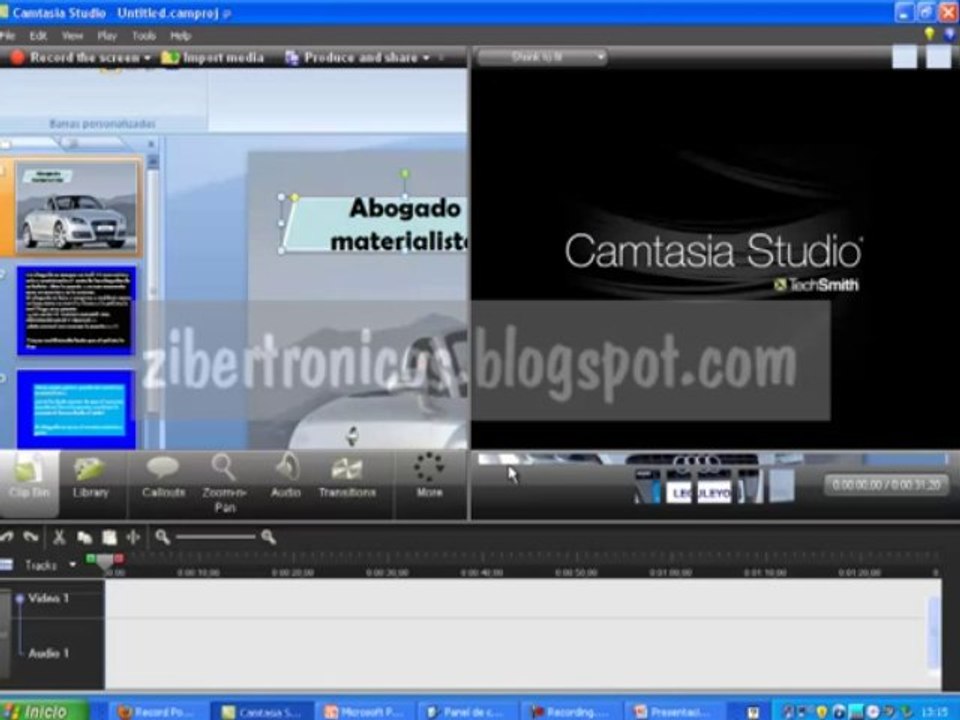Screen dimensions: 960x720
Task: Open the More tools menu
Action: [x=429, y=476]
